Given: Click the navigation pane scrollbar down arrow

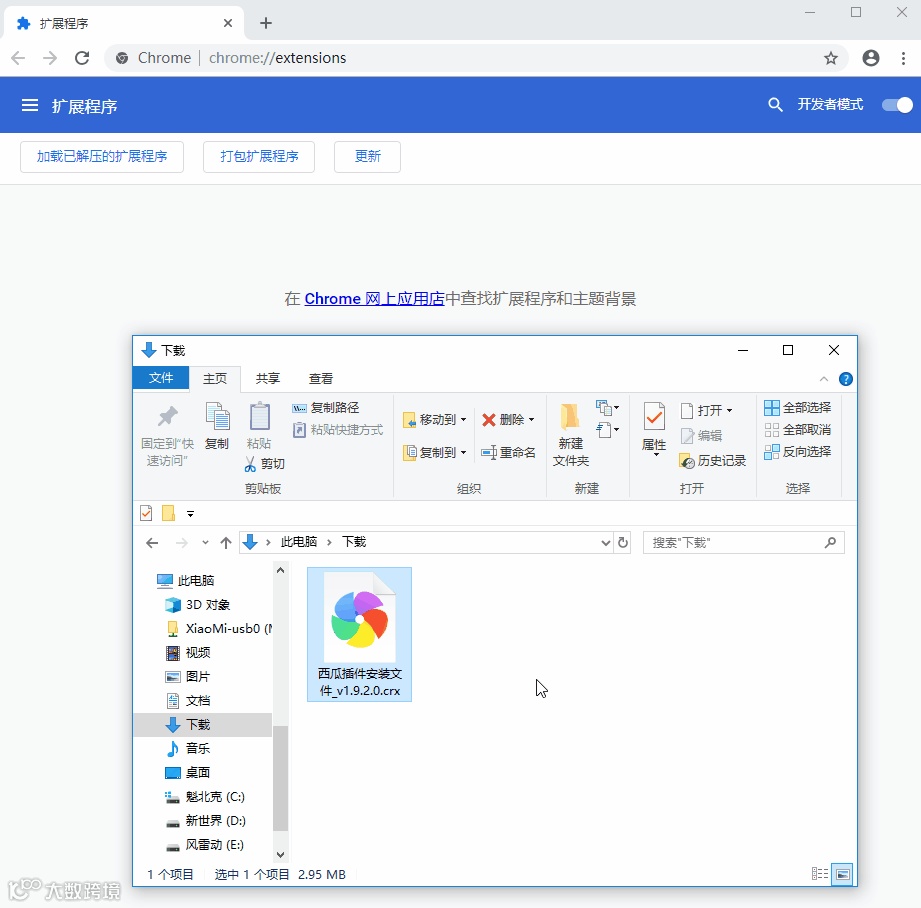Looking at the screenshot, I should 281,855.
